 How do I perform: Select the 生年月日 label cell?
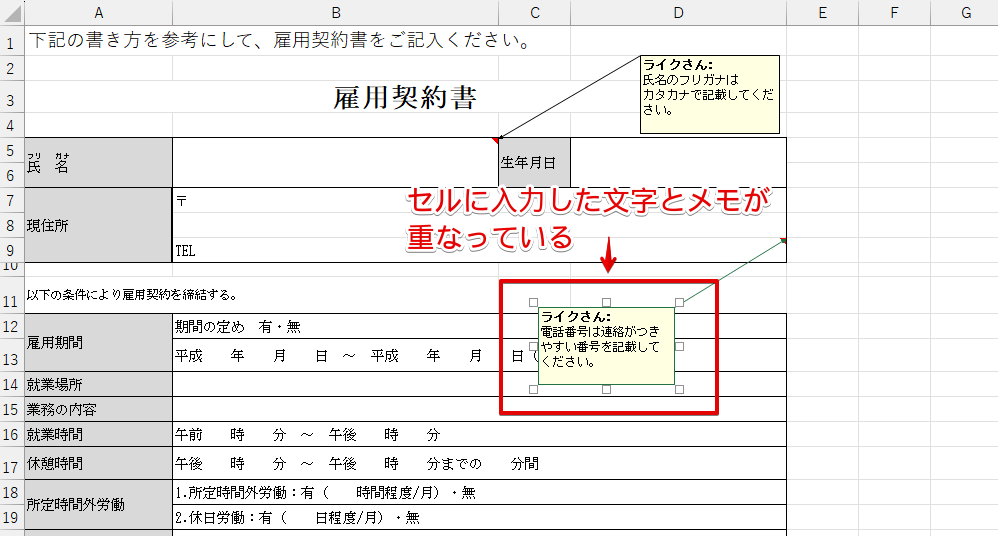534,162
